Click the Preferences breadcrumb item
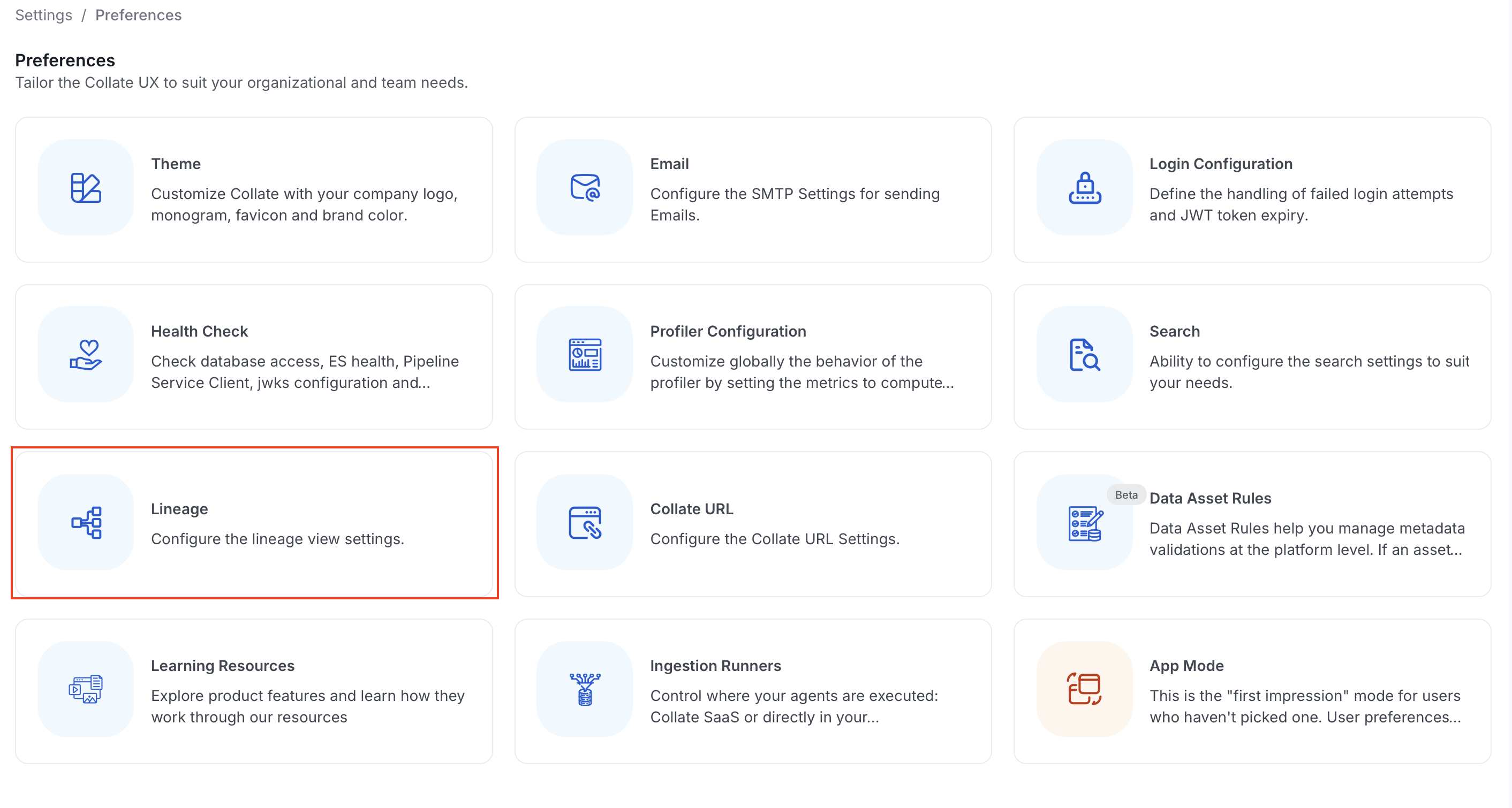 (x=139, y=14)
